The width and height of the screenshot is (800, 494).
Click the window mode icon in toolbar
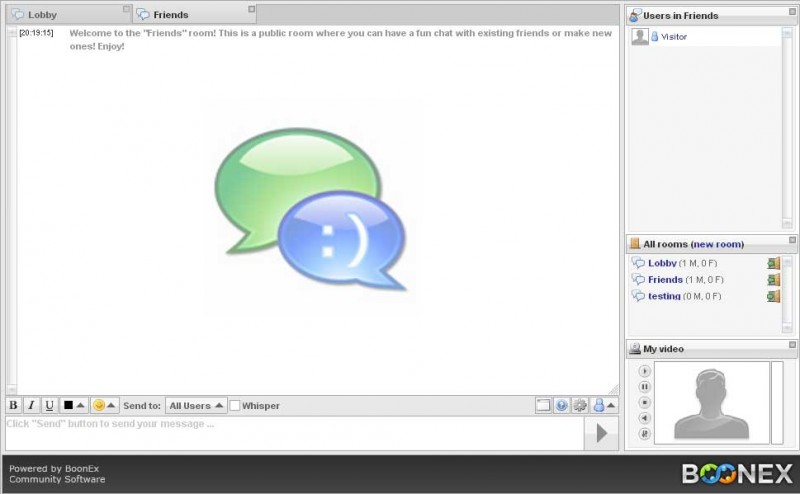pos(543,405)
